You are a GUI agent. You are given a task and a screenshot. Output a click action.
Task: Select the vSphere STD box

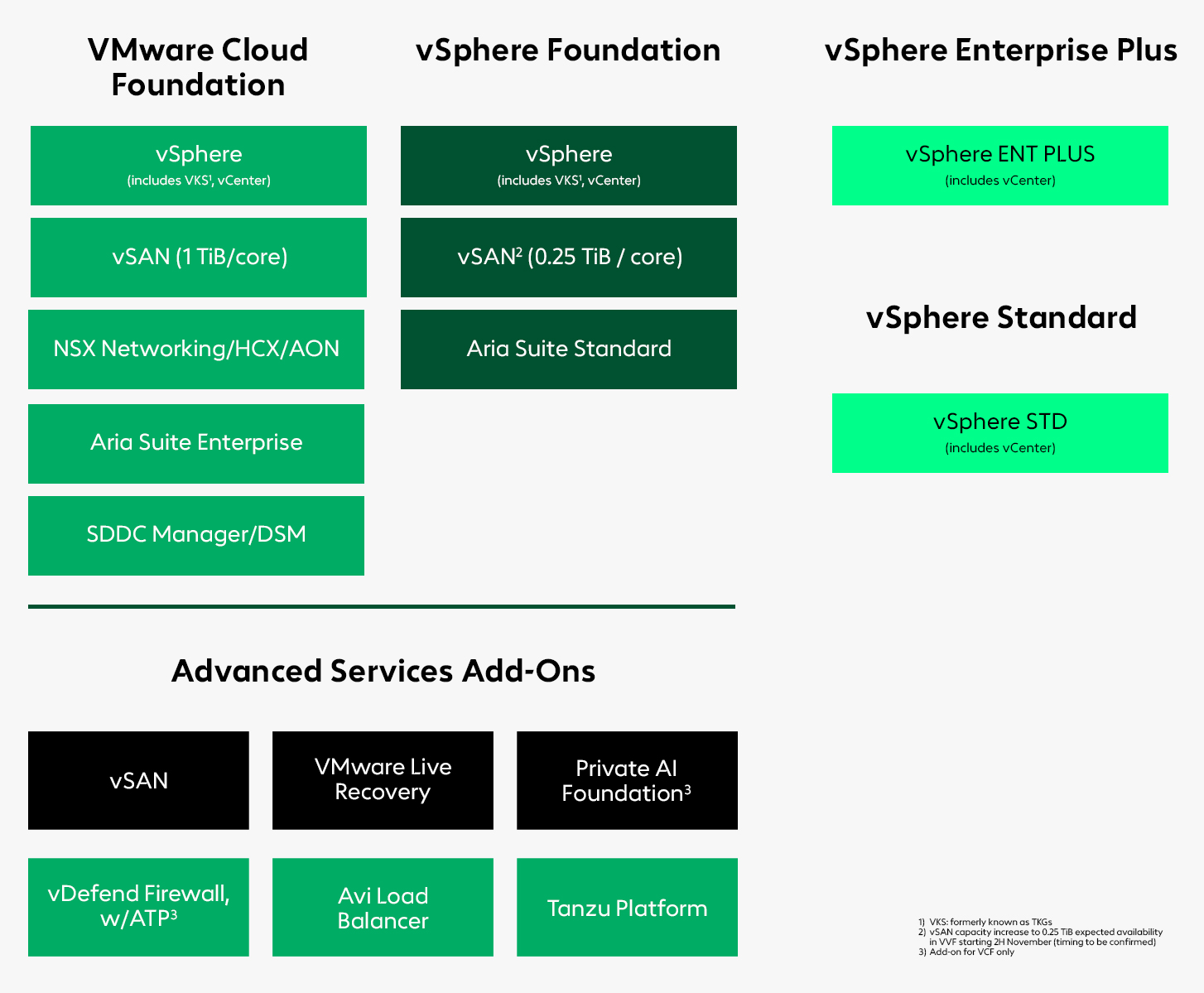point(1000,433)
